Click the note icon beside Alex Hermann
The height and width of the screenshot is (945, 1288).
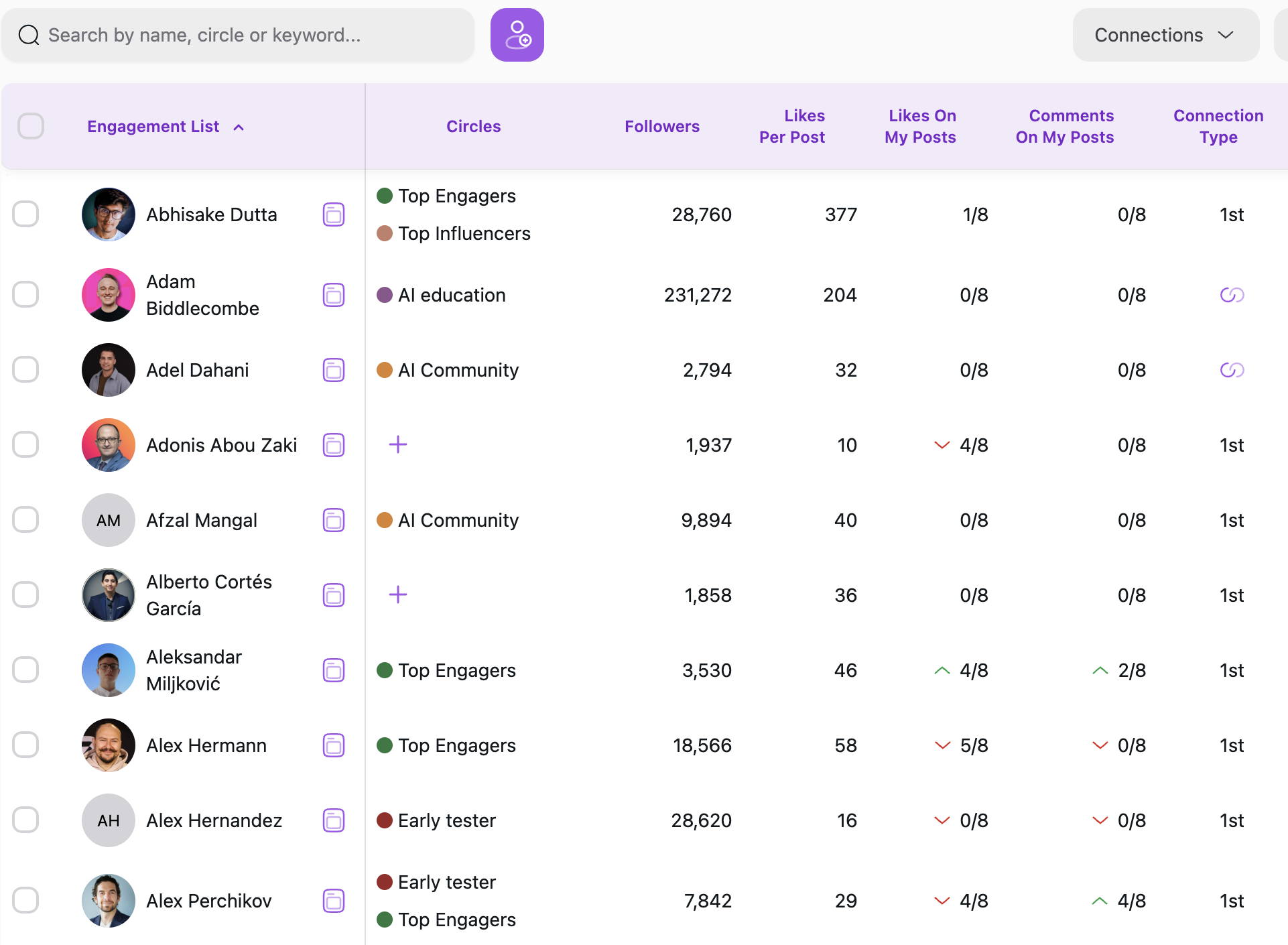pos(333,745)
